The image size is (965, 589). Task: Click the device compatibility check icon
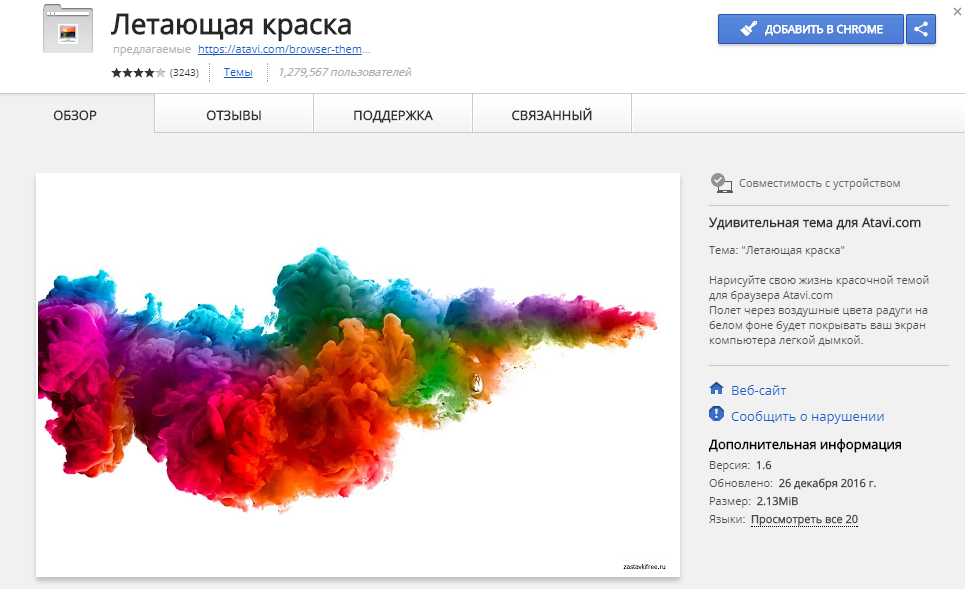721,182
